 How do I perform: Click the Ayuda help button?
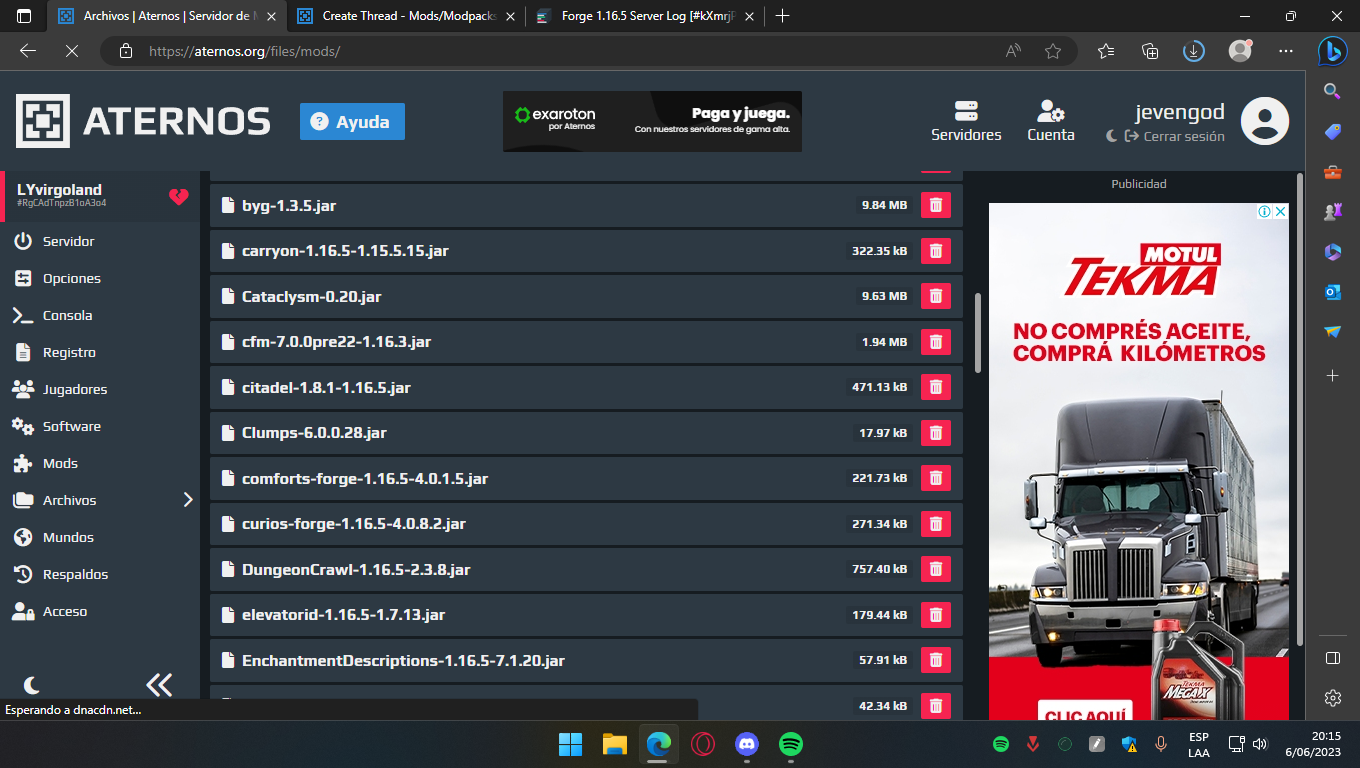click(x=352, y=121)
